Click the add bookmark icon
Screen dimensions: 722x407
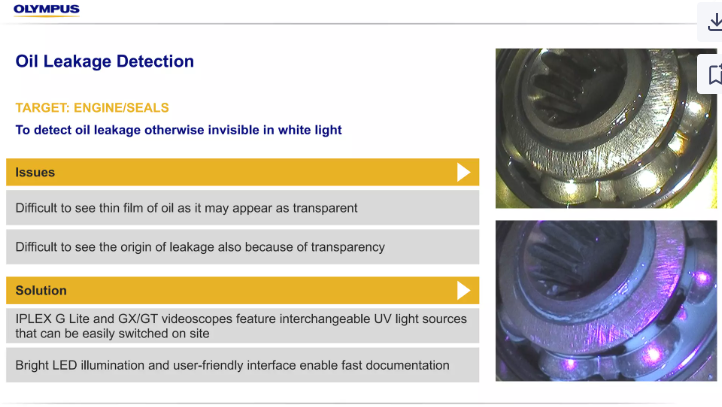714,74
